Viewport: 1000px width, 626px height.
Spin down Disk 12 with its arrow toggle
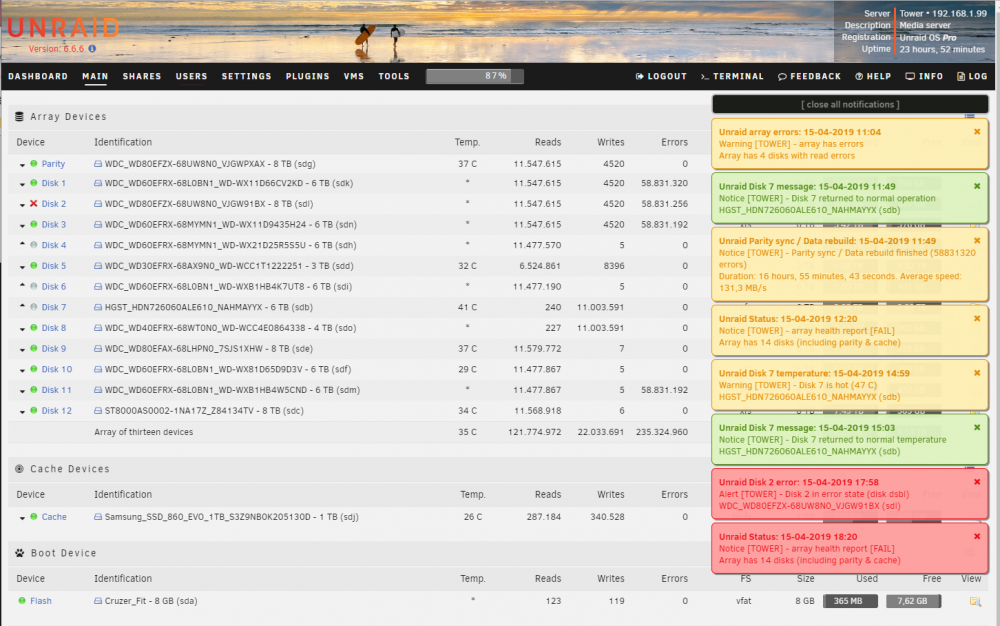(x=22, y=412)
